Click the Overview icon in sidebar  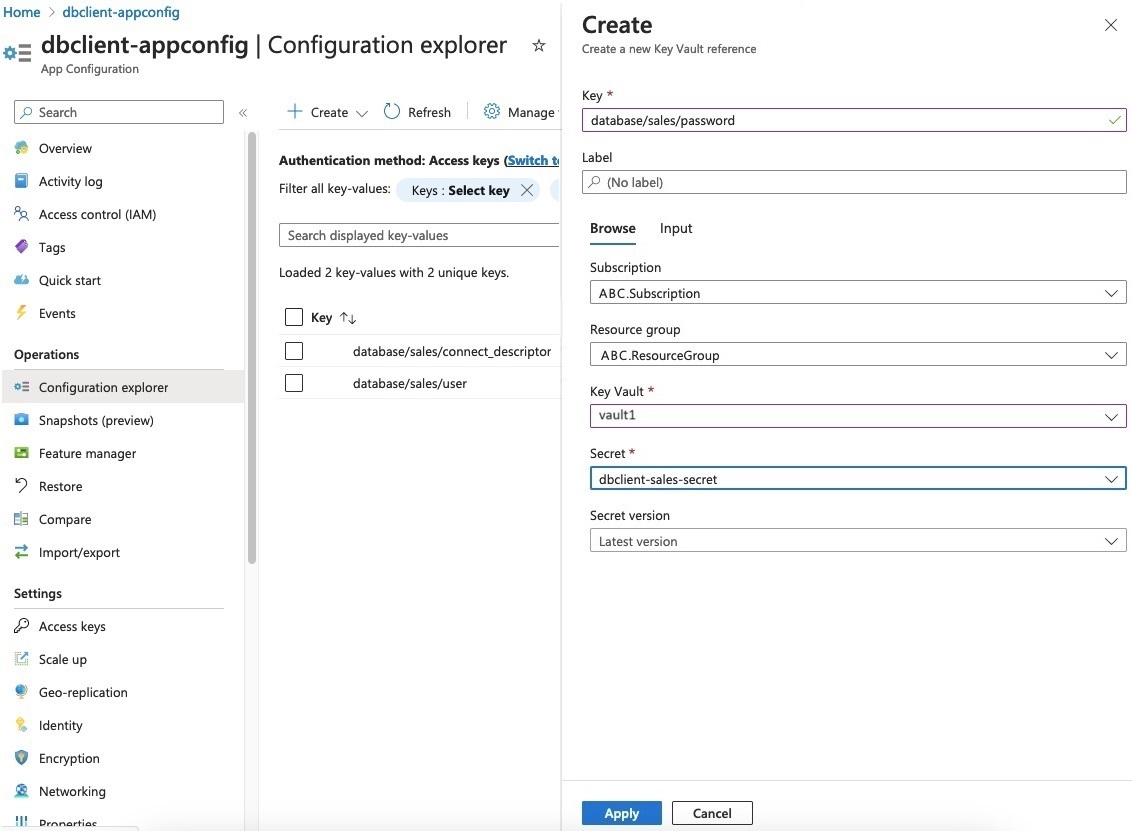coord(22,148)
